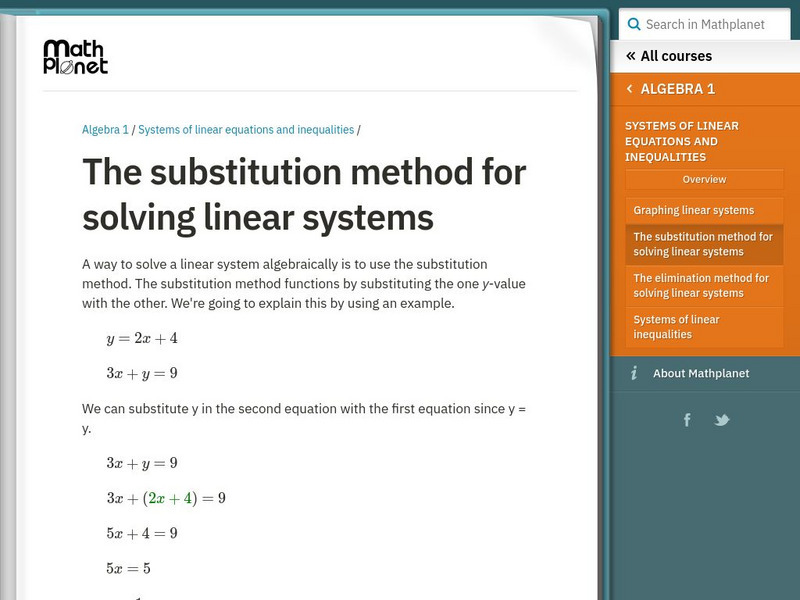Screen dimensions: 800x600
Task: Go back to ALGEBRA 1 course menu
Action: click(x=678, y=89)
